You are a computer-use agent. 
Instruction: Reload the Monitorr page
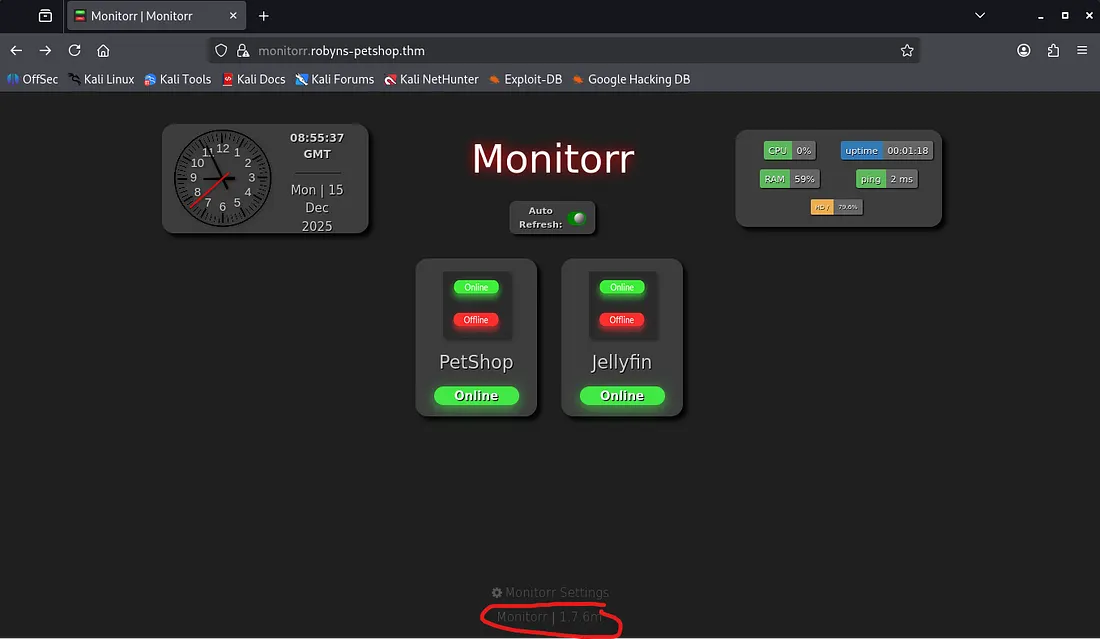click(74, 50)
